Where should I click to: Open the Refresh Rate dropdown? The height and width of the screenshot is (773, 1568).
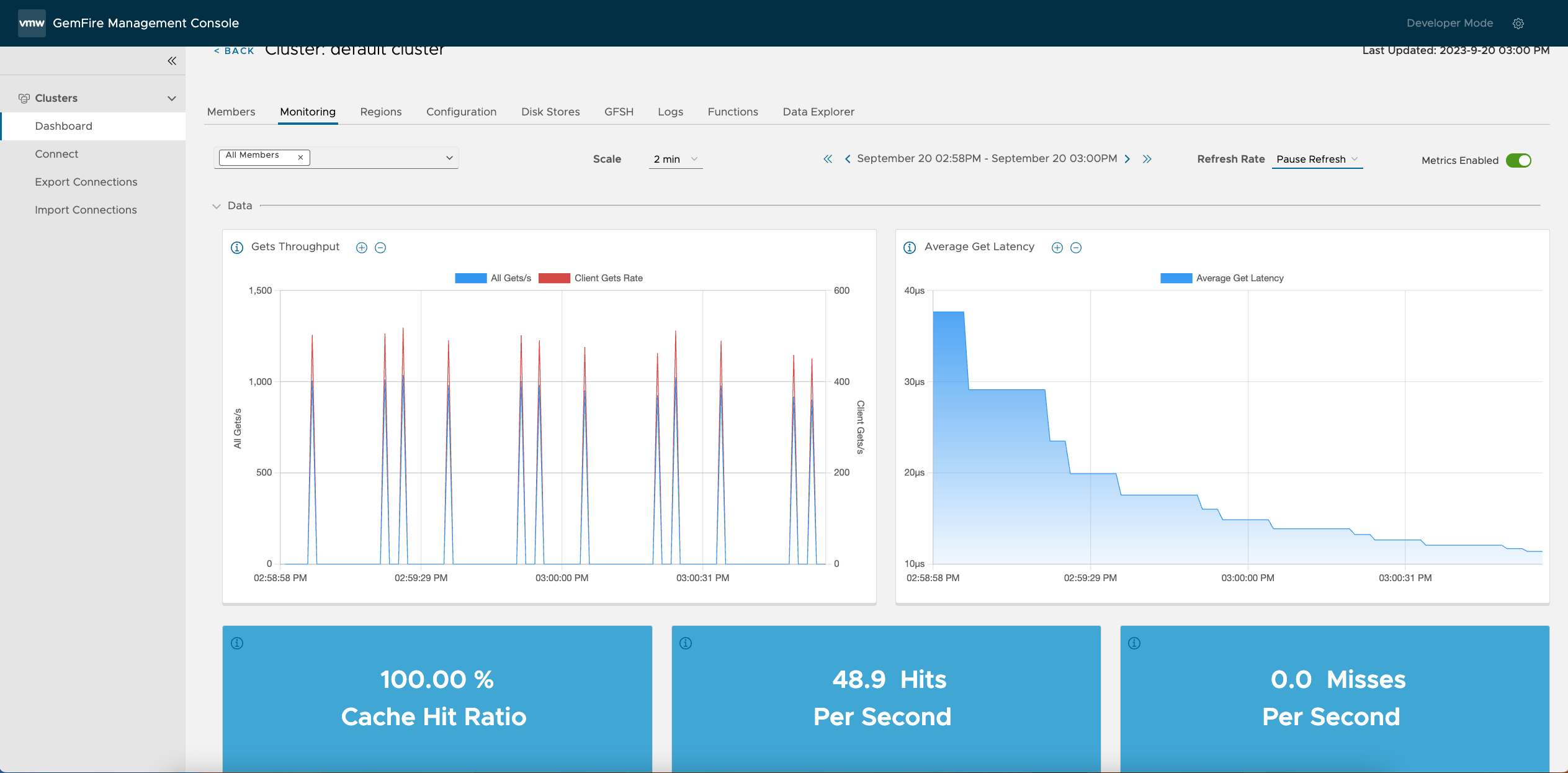[x=1317, y=159]
